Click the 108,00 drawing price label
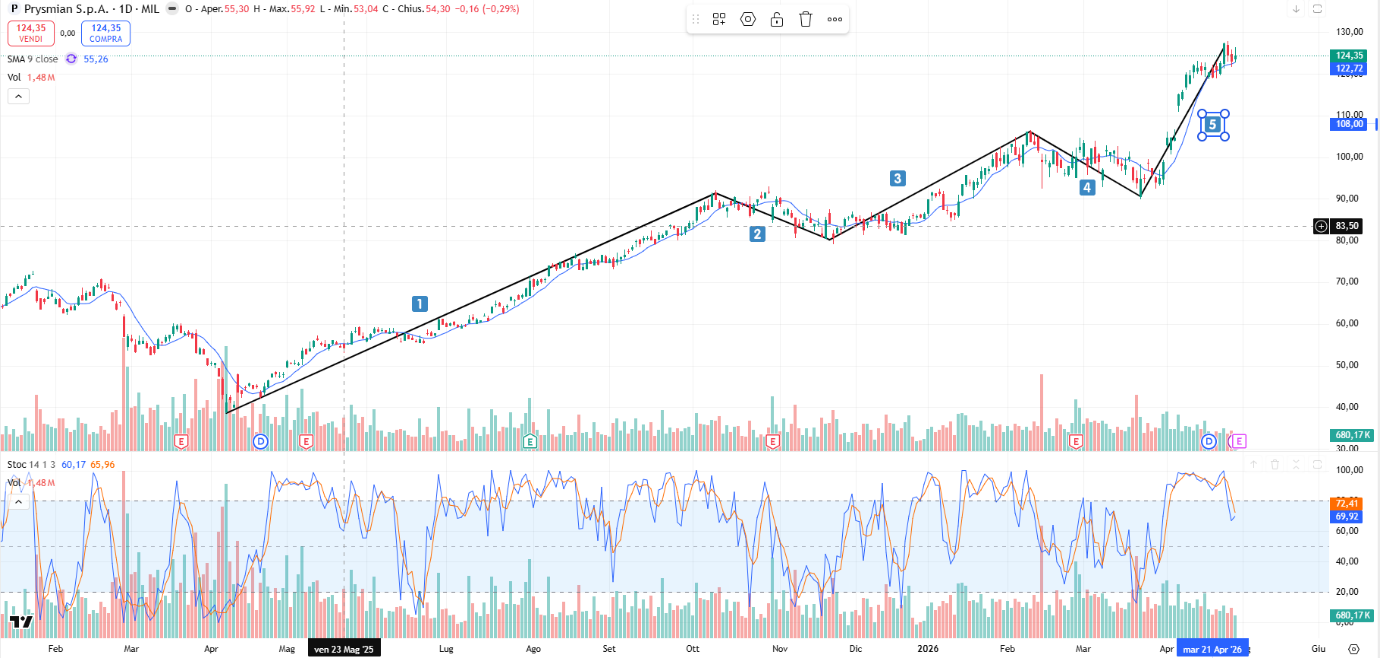 1349,124
